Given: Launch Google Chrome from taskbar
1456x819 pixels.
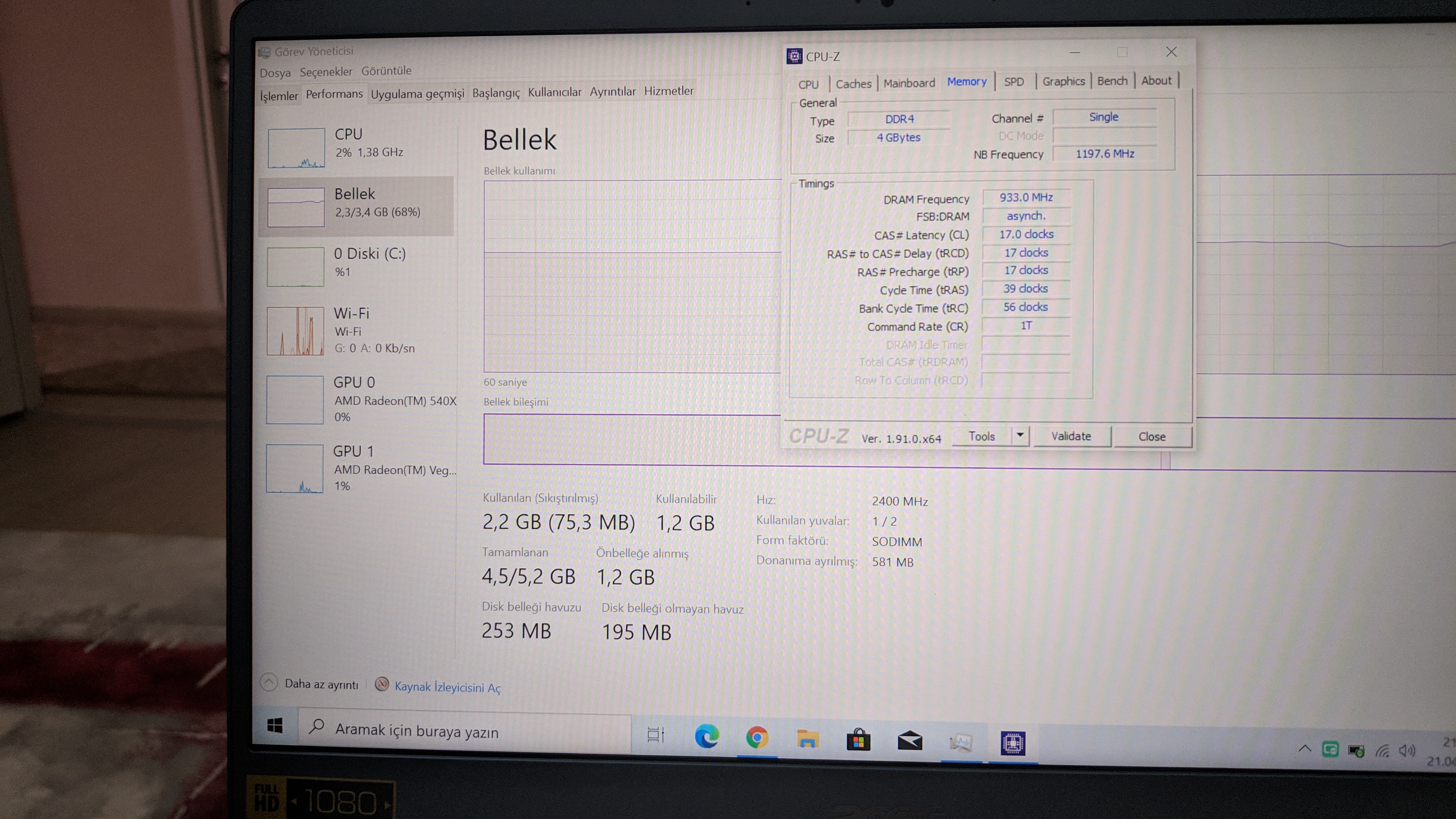Looking at the screenshot, I should [757, 738].
